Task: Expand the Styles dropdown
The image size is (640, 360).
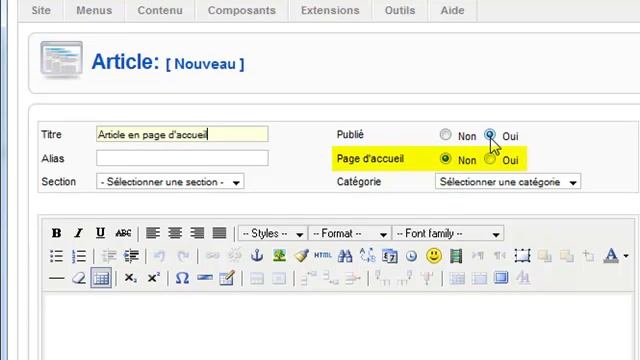Action: click(273, 233)
